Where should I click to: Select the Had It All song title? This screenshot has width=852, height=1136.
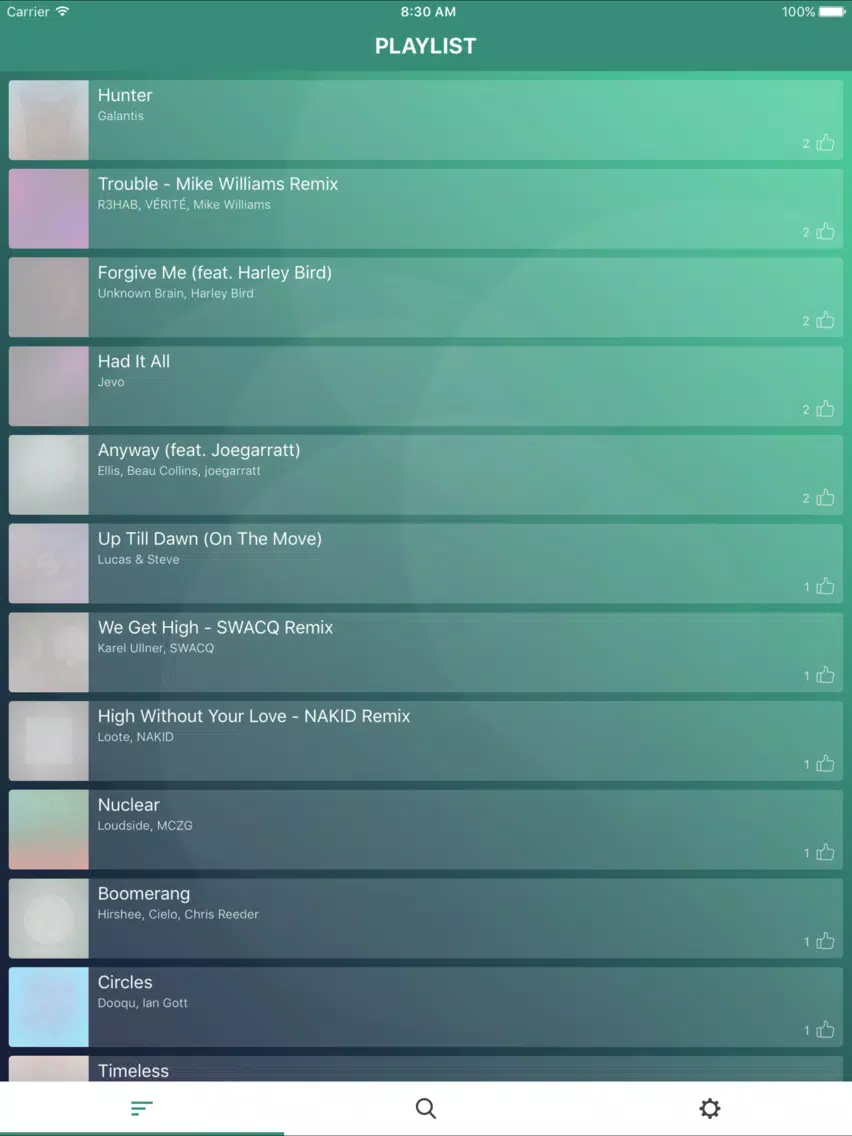click(134, 362)
